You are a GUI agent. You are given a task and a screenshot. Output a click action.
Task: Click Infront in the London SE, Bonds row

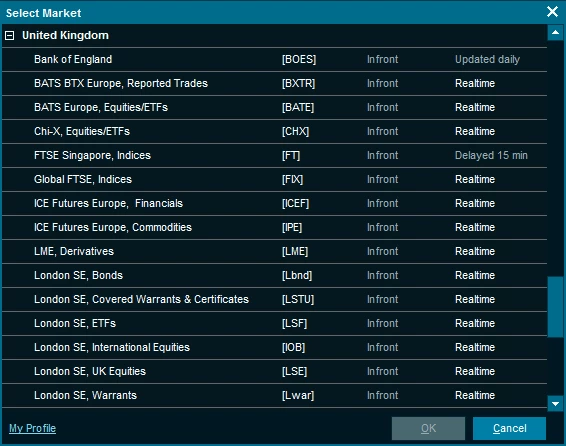383,275
